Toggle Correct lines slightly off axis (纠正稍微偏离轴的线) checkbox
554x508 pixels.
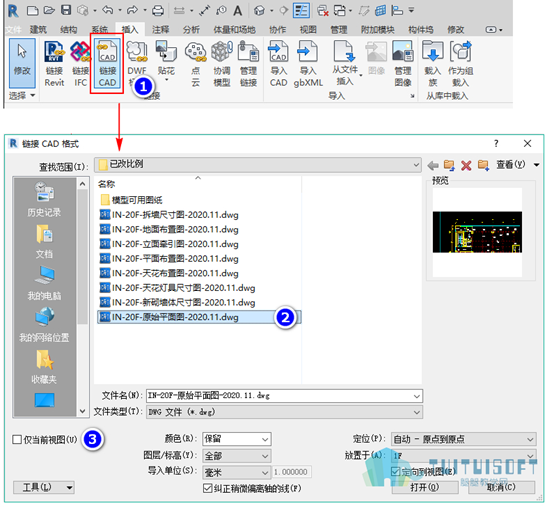pos(207,488)
